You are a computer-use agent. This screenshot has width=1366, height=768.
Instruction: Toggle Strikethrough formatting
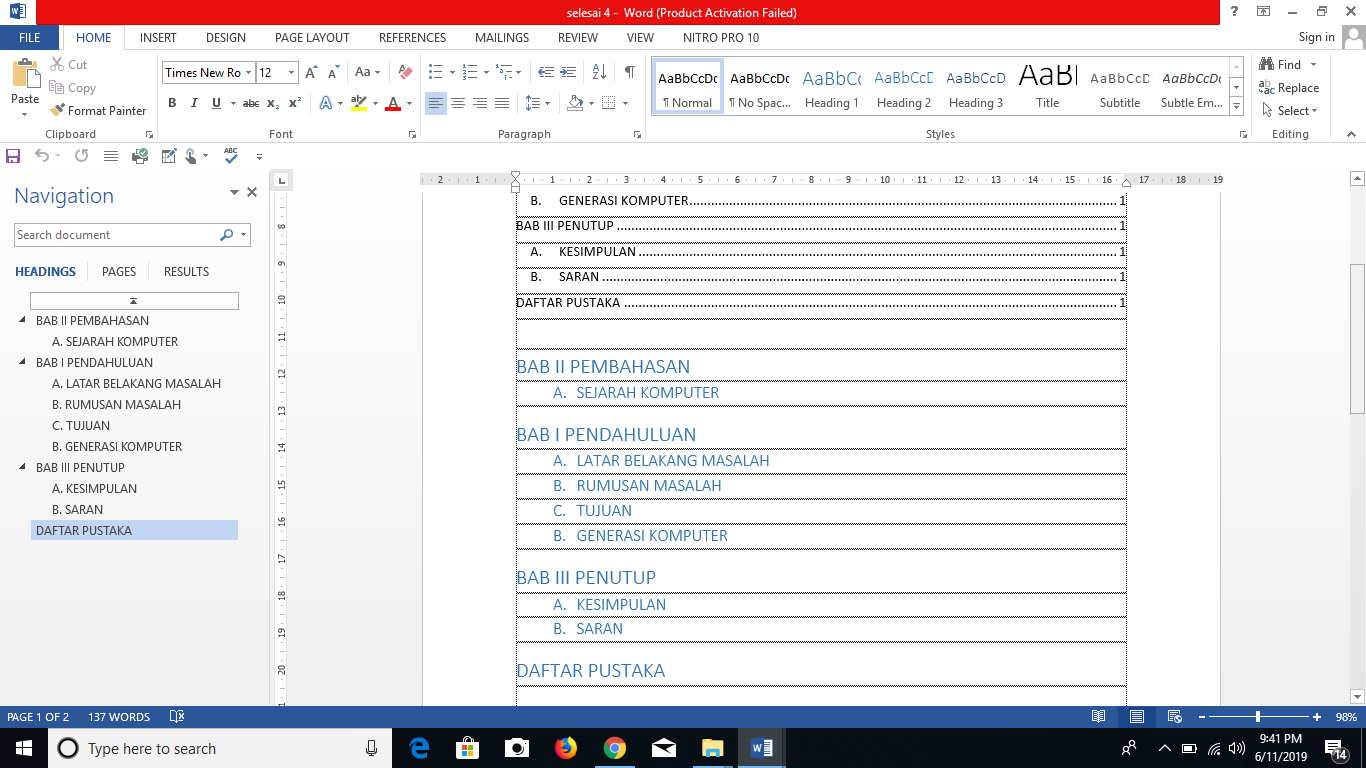click(251, 103)
